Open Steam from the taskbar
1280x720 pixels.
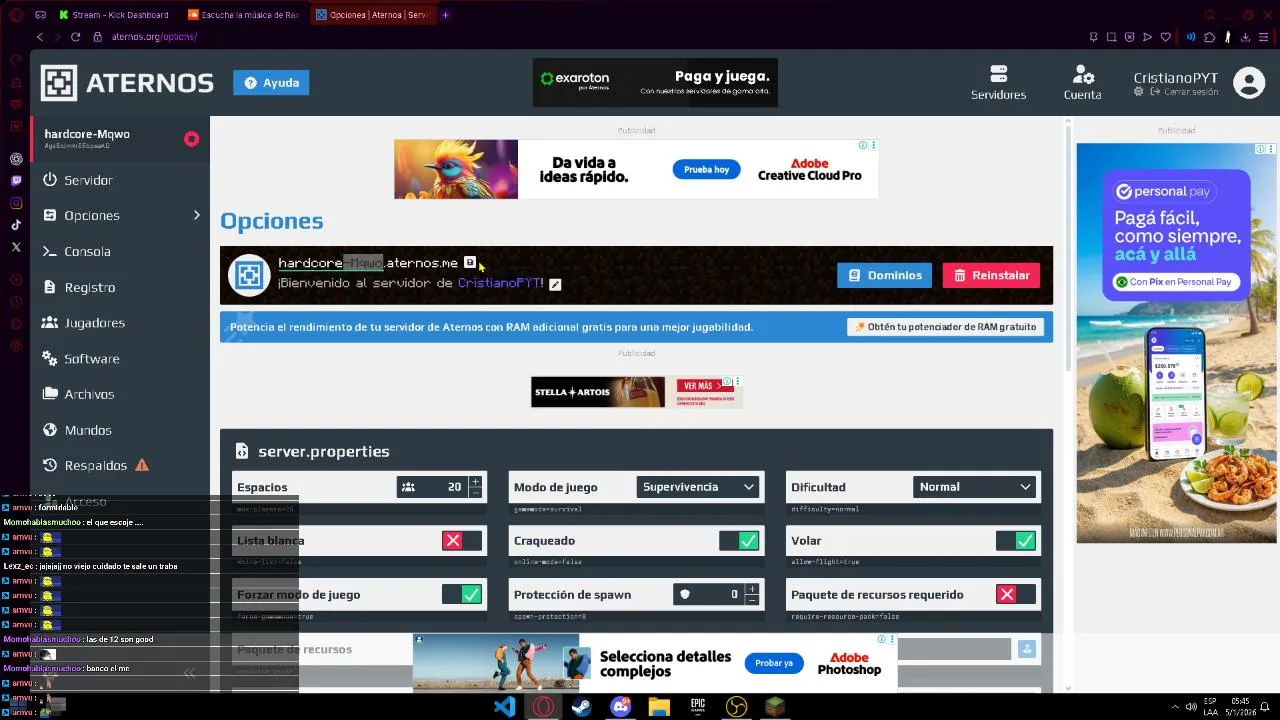pyautogui.click(x=582, y=707)
